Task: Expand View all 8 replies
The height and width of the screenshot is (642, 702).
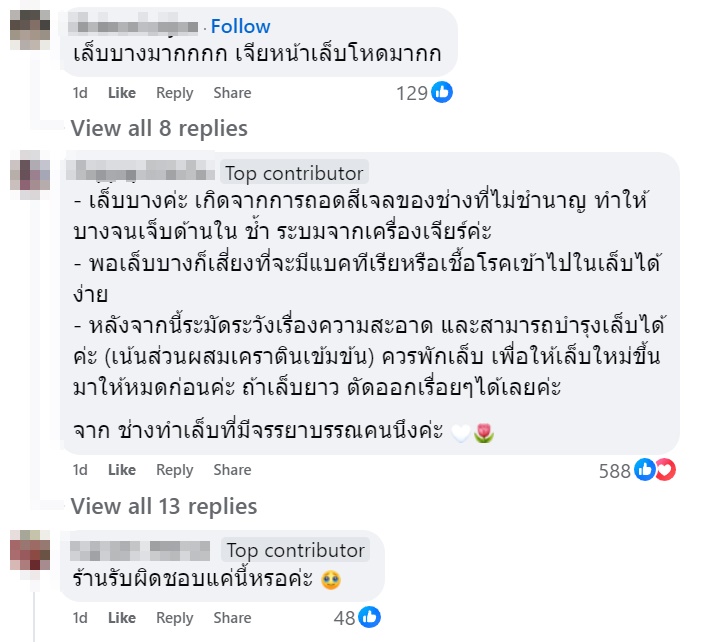Action: pyautogui.click(x=159, y=128)
